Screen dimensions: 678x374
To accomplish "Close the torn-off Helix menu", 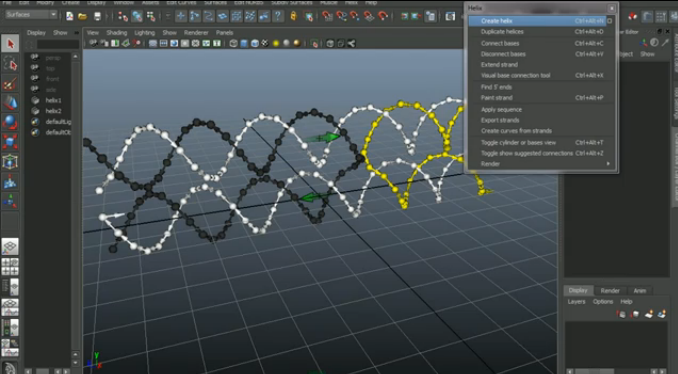I will tap(612, 8).
